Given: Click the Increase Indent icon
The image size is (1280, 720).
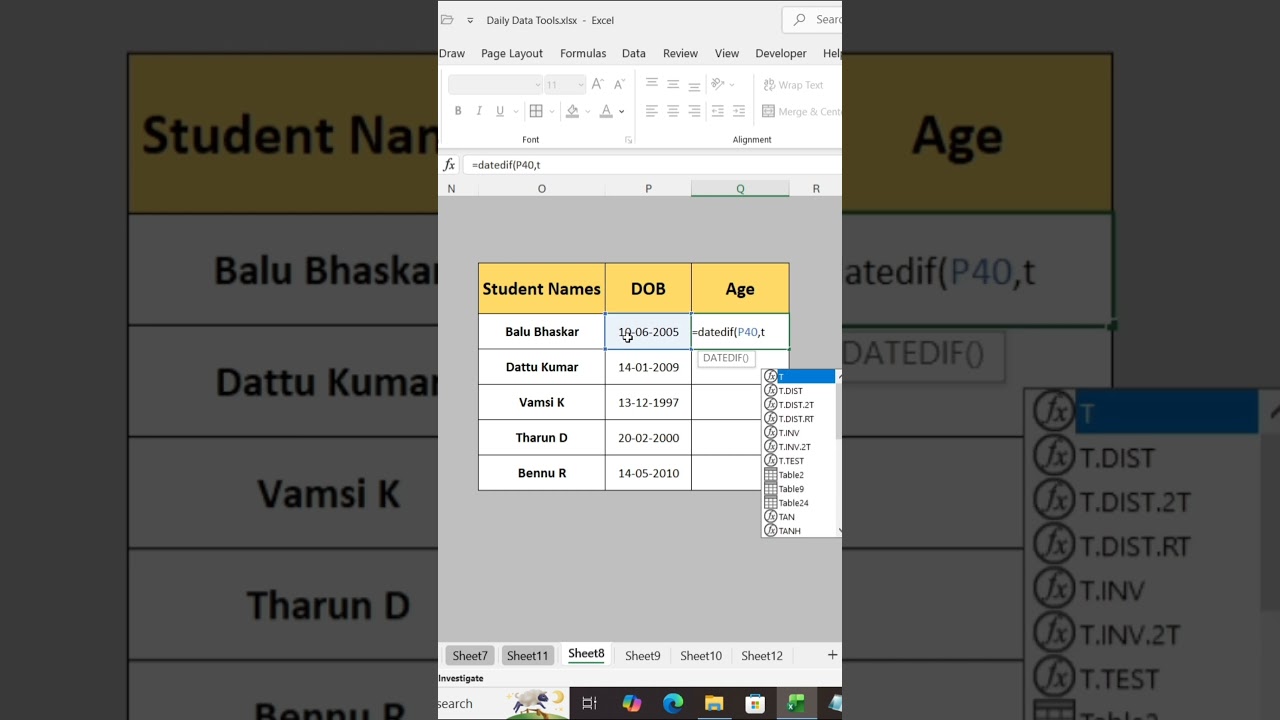Looking at the screenshot, I should click(x=739, y=111).
